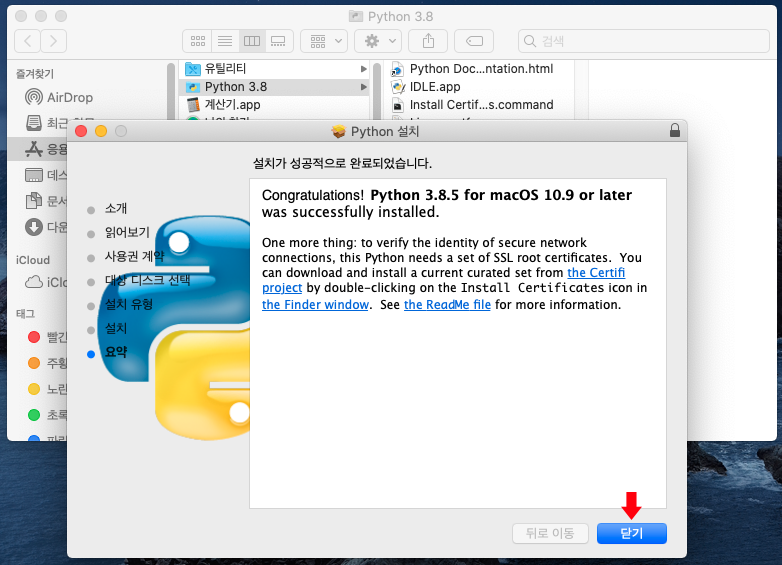The image size is (782, 565).
Task: Click the Finder search field
Action: point(644,41)
